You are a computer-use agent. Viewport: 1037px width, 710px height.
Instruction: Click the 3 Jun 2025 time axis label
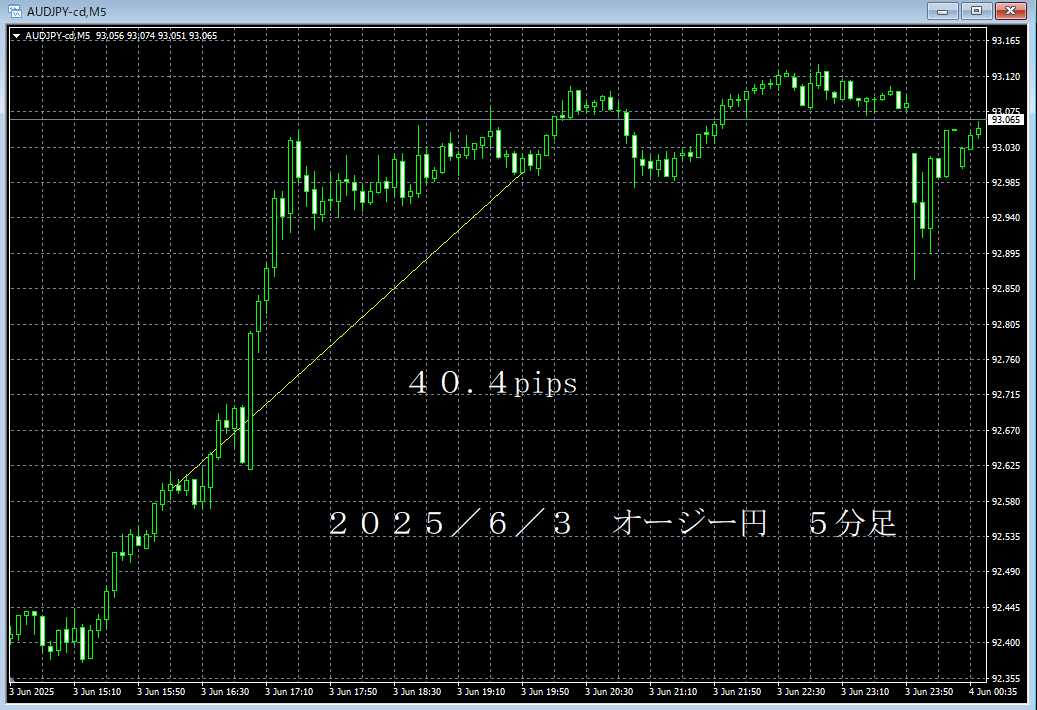[34, 691]
